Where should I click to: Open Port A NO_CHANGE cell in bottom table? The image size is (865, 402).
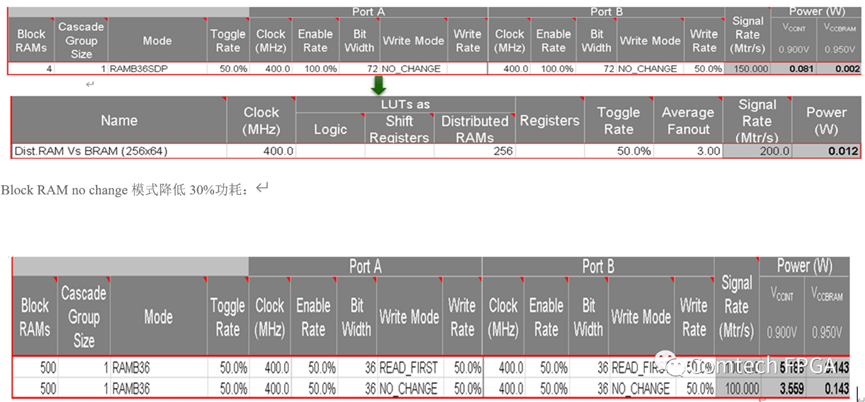(x=408, y=387)
